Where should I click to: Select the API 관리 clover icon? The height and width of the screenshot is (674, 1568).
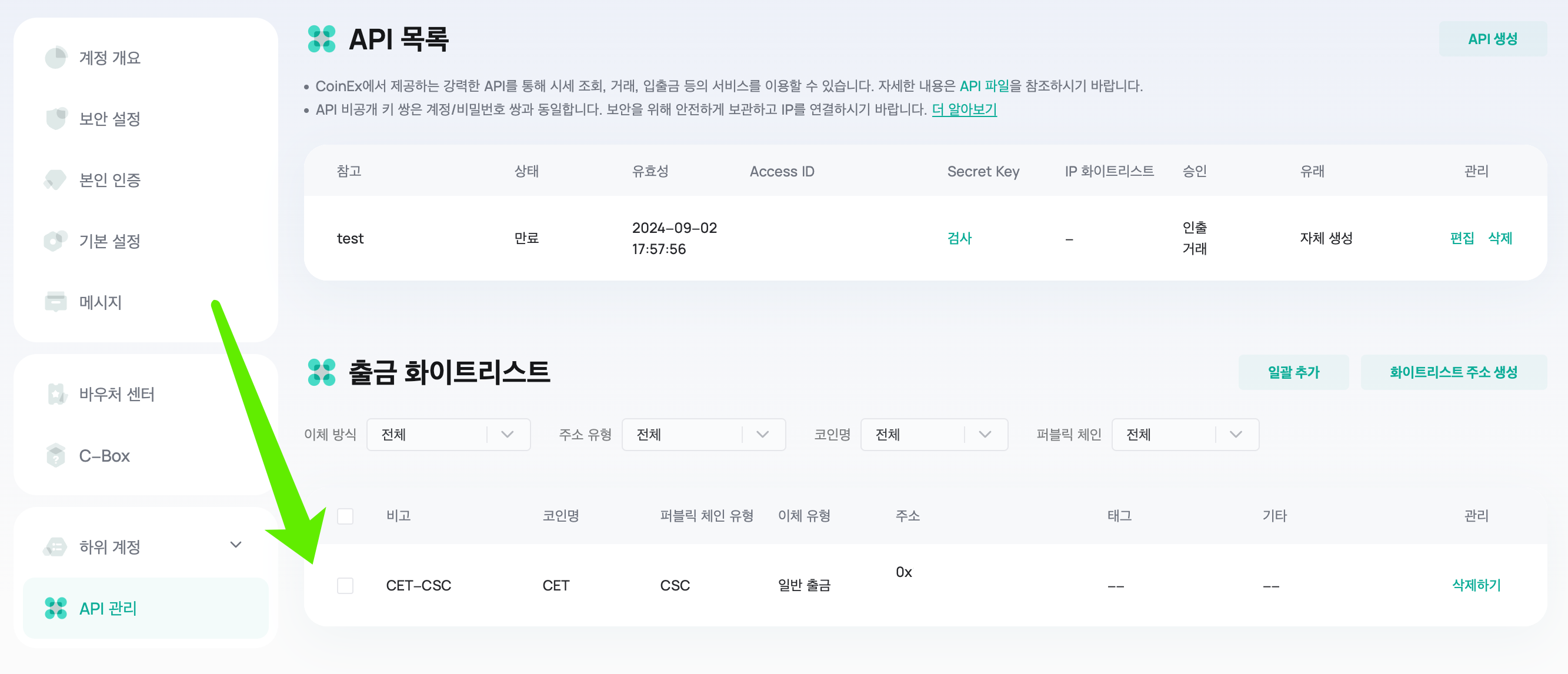tap(55, 608)
